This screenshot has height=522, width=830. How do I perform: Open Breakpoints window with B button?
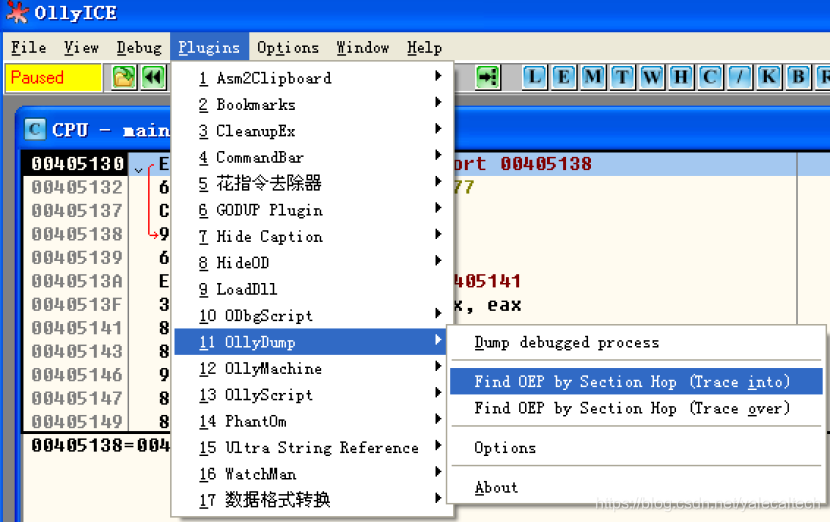(x=798, y=78)
